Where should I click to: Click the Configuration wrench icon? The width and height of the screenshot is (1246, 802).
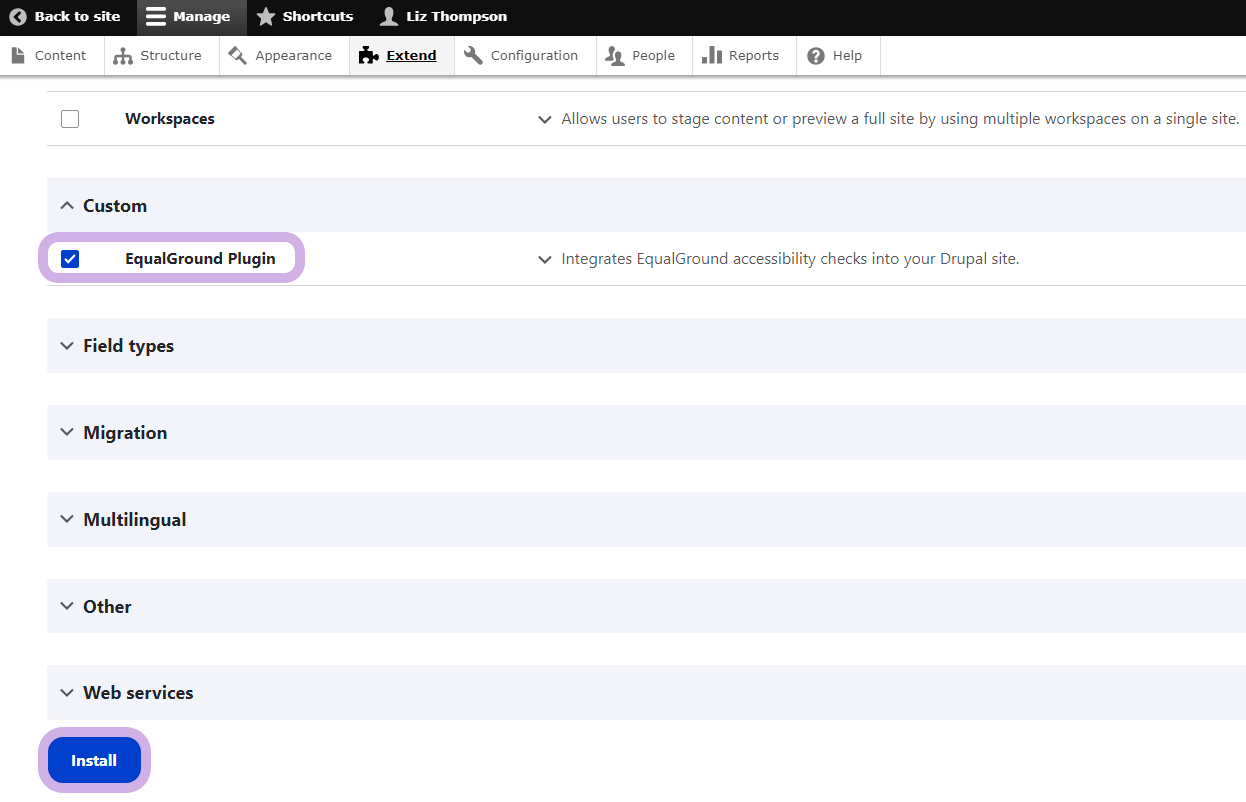pyautogui.click(x=473, y=56)
